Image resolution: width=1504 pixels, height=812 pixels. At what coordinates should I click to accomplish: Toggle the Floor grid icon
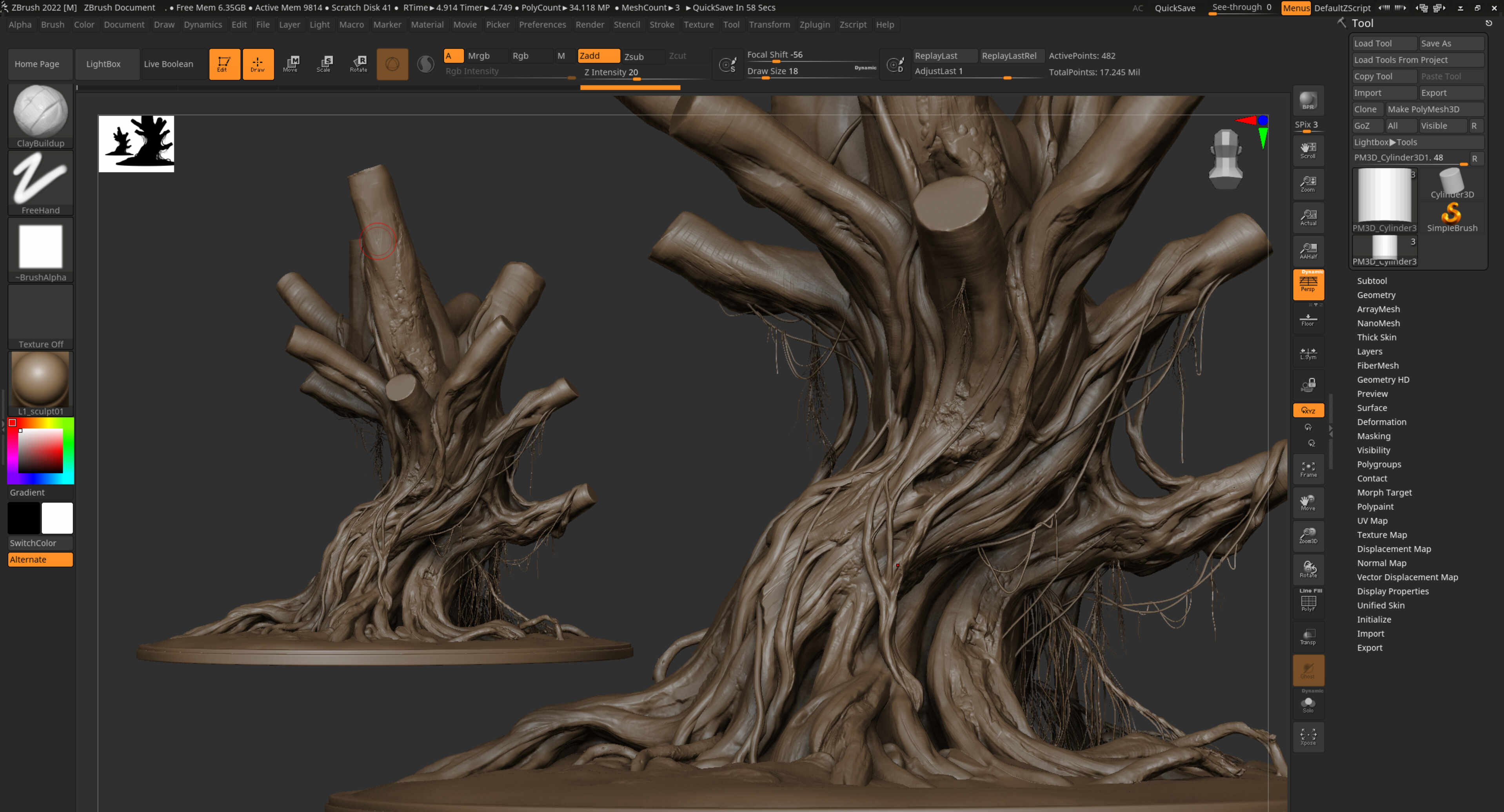[x=1308, y=318]
